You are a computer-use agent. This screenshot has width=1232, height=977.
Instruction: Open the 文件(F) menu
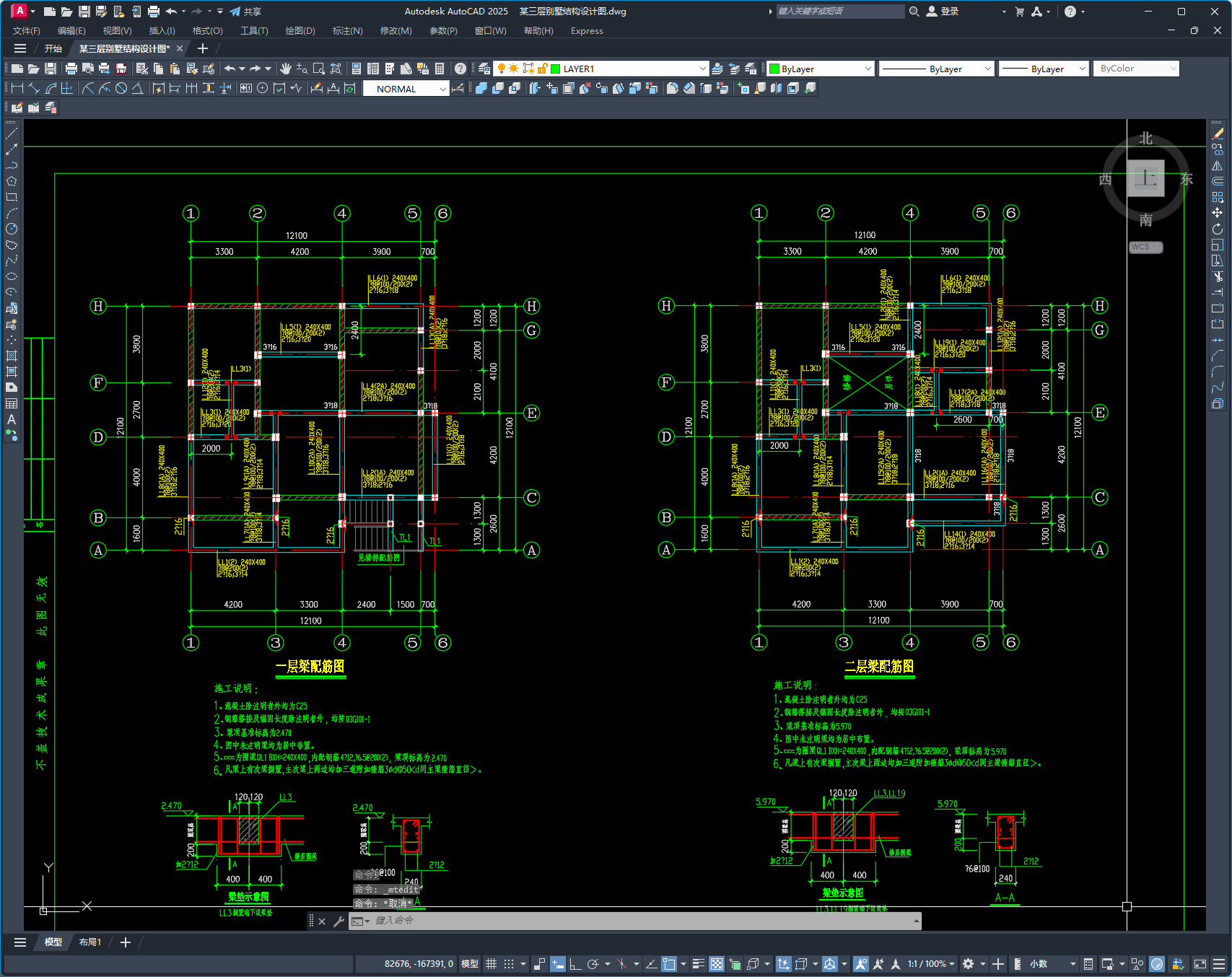coord(27,31)
